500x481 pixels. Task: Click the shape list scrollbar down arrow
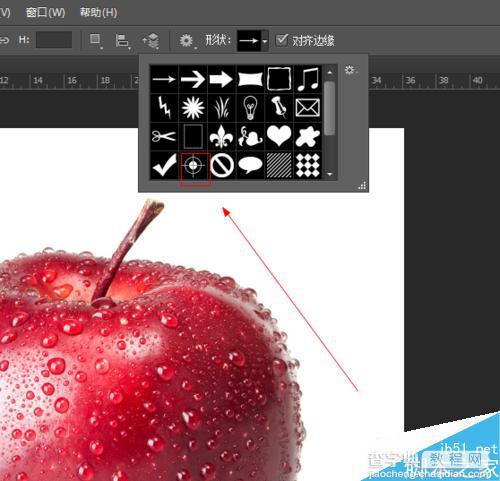[x=330, y=174]
